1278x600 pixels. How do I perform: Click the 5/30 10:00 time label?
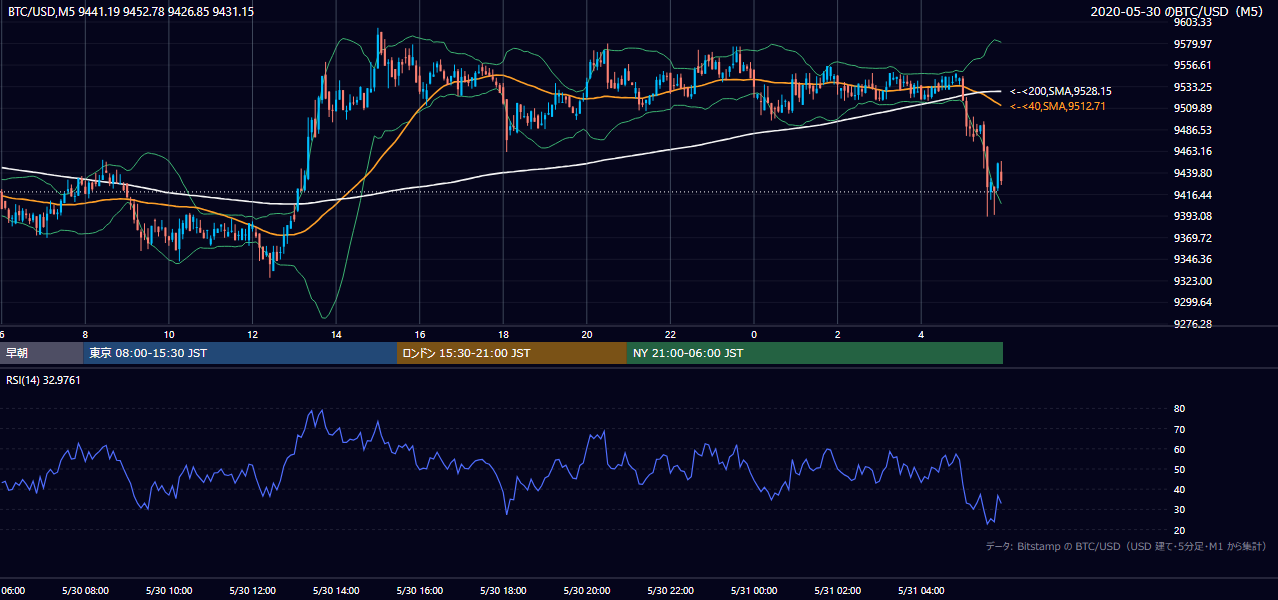[168, 591]
